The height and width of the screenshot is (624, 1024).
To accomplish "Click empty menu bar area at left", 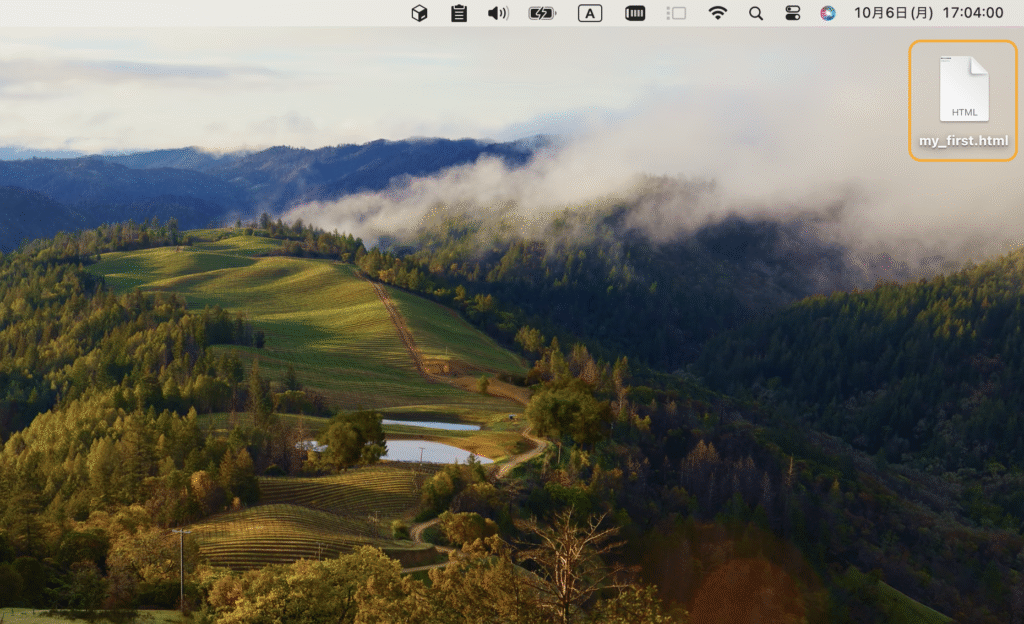I will [x=200, y=13].
